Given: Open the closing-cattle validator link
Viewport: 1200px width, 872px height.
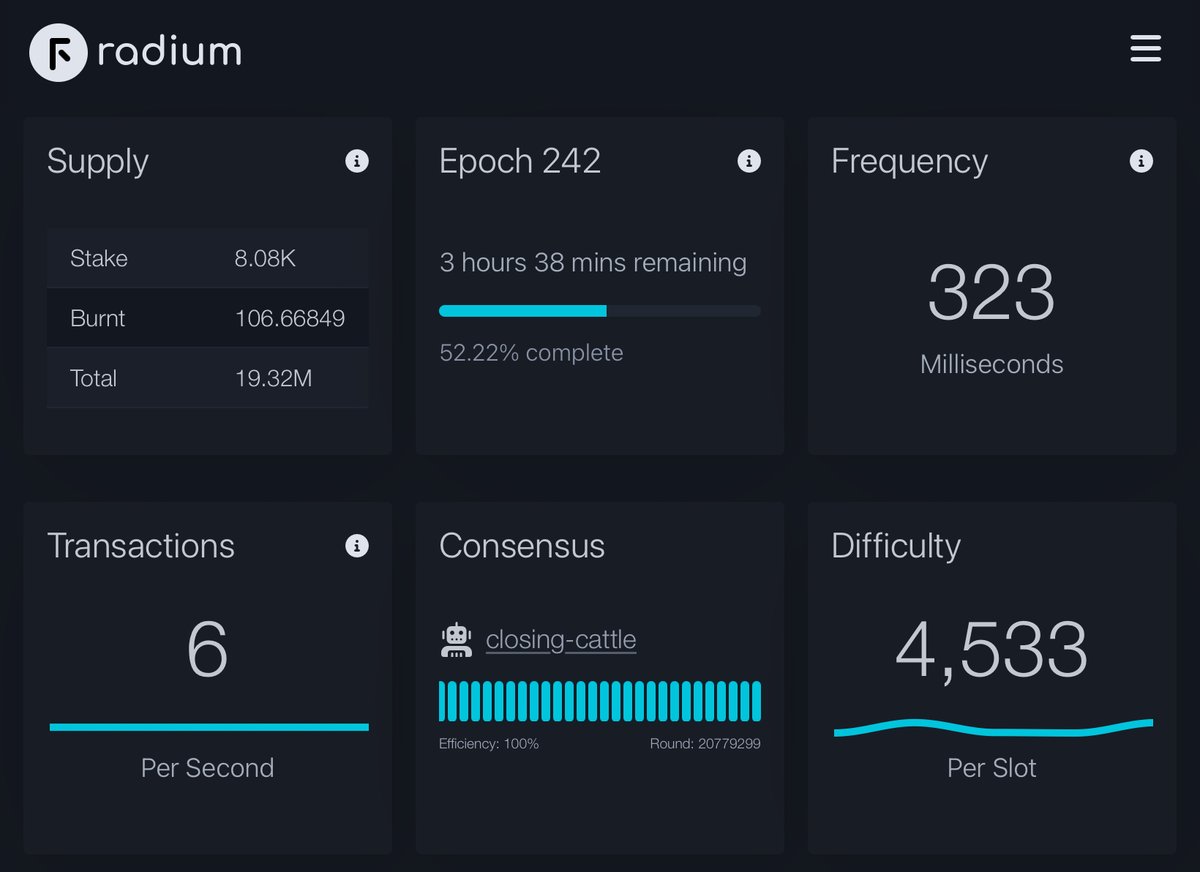Looking at the screenshot, I should pos(561,640).
